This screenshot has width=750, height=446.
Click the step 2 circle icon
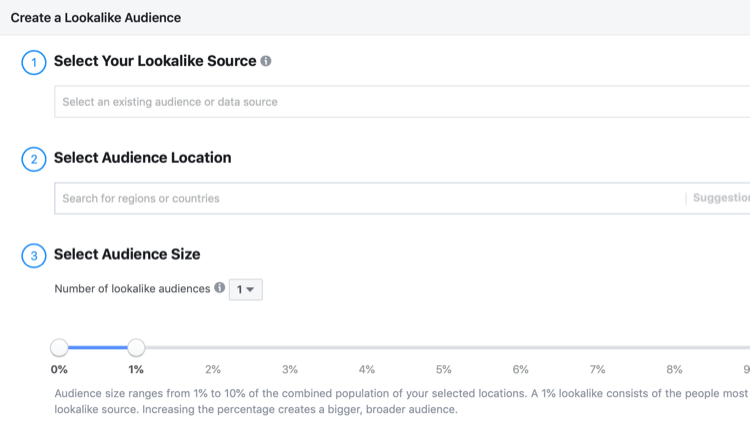click(x=34, y=159)
